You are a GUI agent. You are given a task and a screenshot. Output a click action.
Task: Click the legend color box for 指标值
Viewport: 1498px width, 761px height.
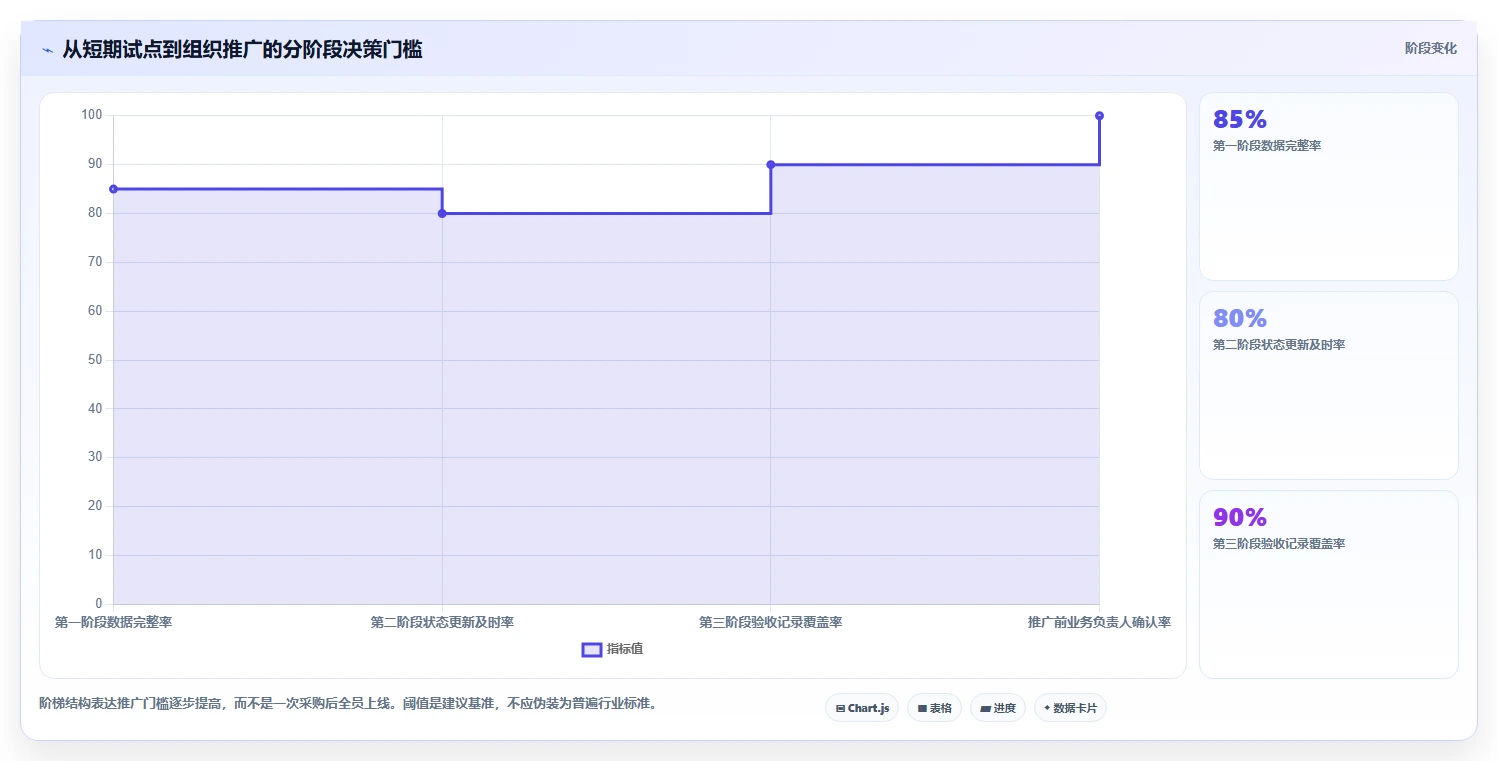pos(592,650)
